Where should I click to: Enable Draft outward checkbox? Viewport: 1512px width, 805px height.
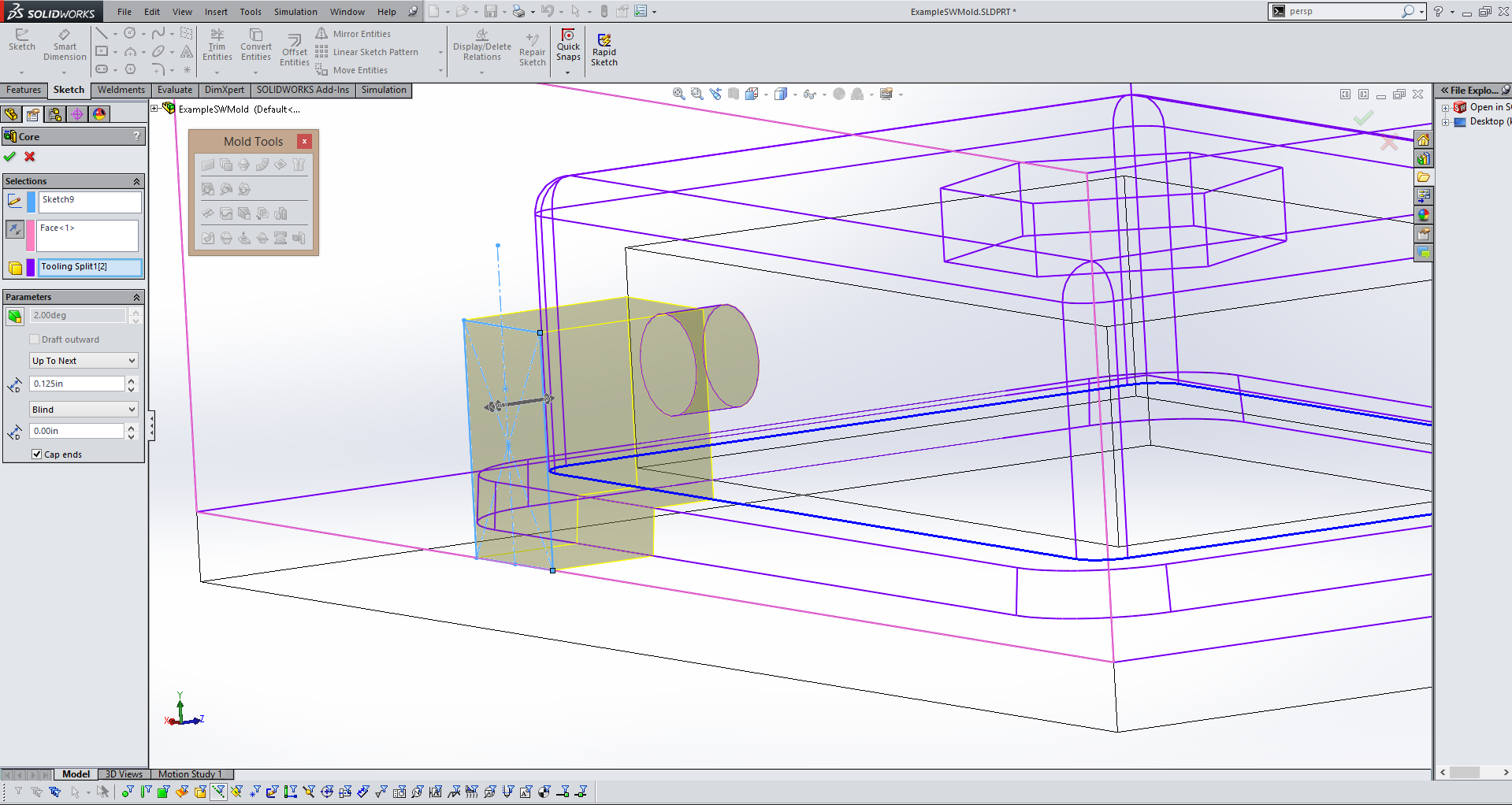pyautogui.click(x=34, y=339)
